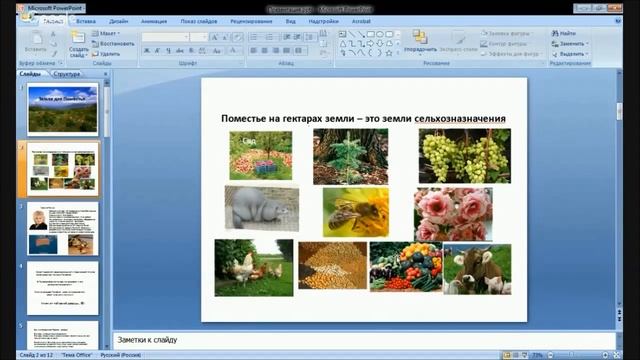Open the Slide Show (Показ слайдов) tab

tap(199, 21)
